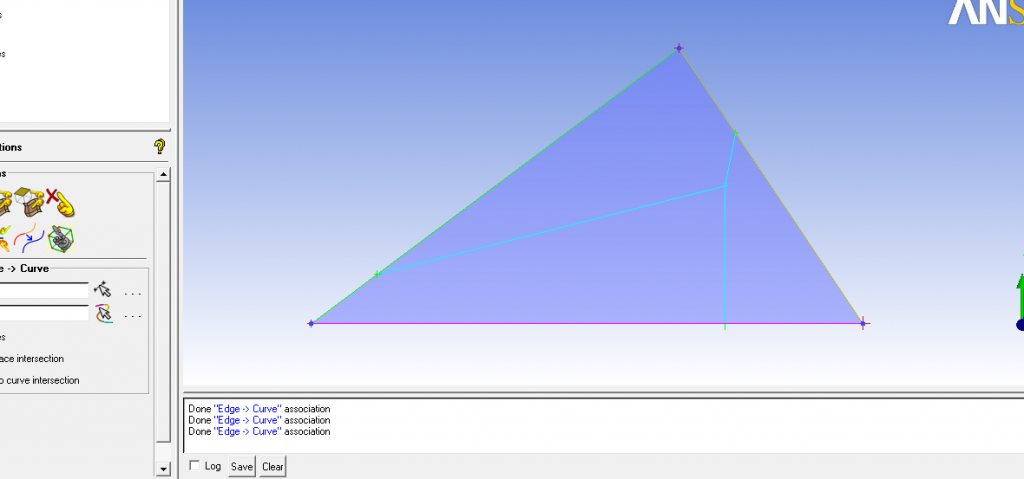Select Associate Face to Surface tool
The height and width of the screenshot is (479, 1024).
click(x=29, y=203)
